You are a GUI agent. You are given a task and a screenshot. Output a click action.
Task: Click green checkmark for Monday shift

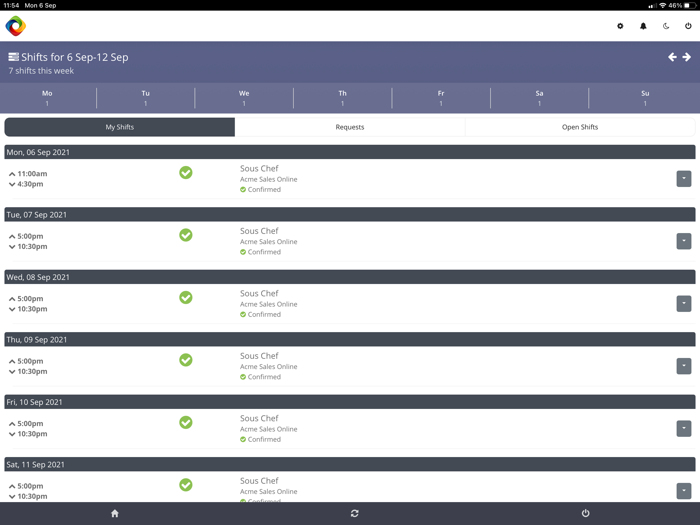[x=186, y=172]
